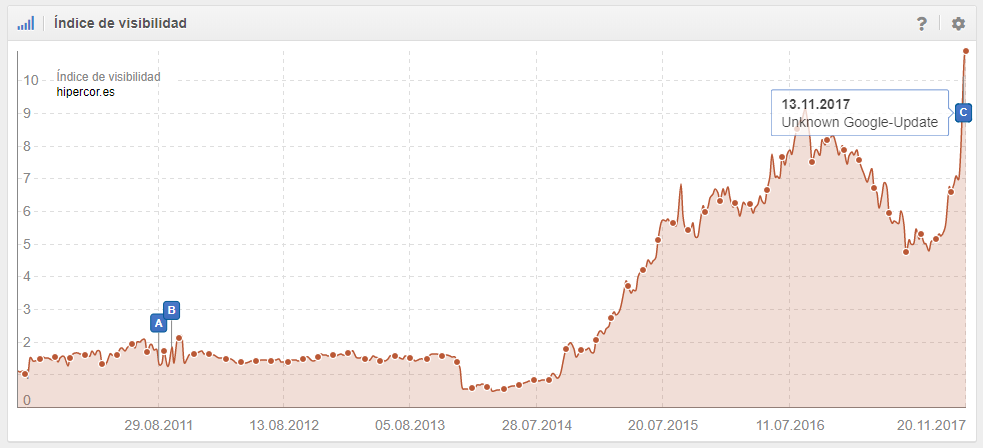Click the 05.08.2013 axis date
The width and height of the screenshot is (983, 448).
click(410, 425)
